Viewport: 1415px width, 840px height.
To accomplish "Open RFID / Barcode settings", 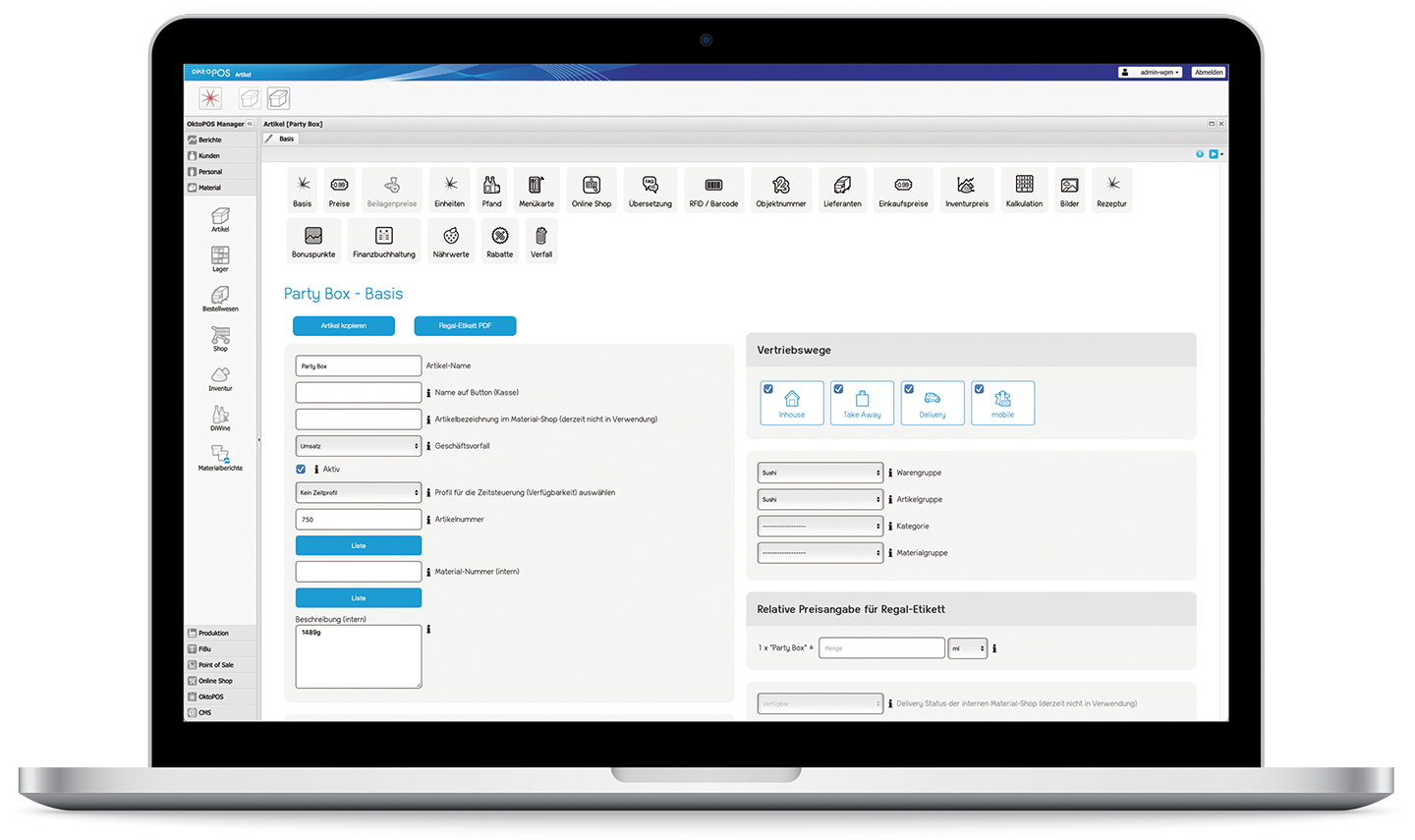I will pos(713,190).
